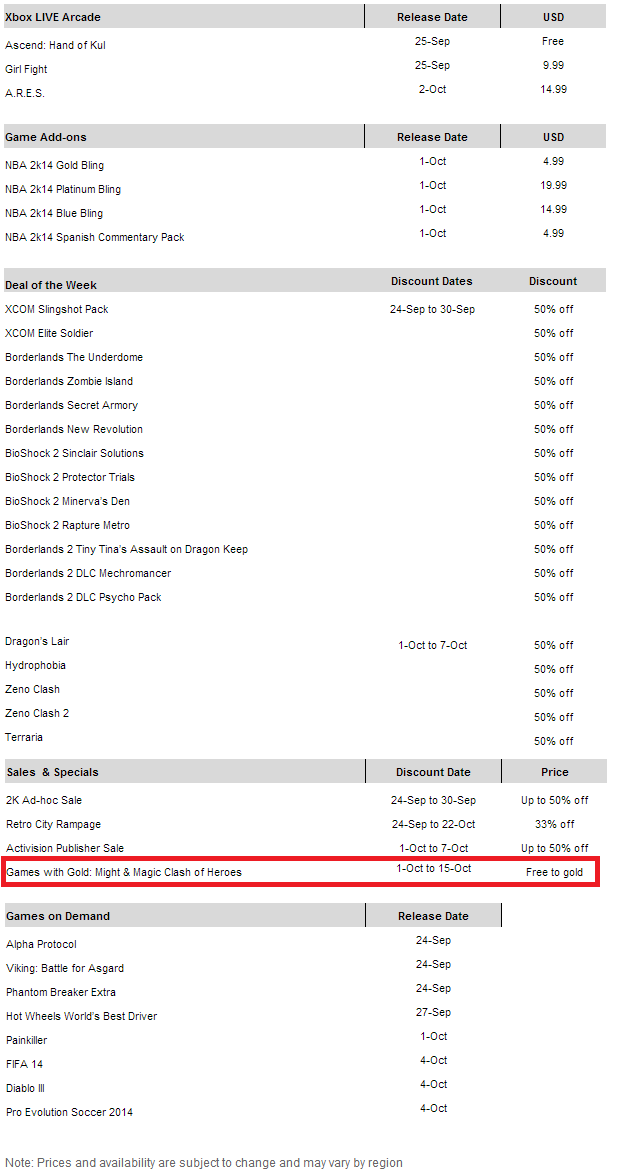Select the Sales & Specials header
This screenshot has height=1173, width=619.
(52, 771)
